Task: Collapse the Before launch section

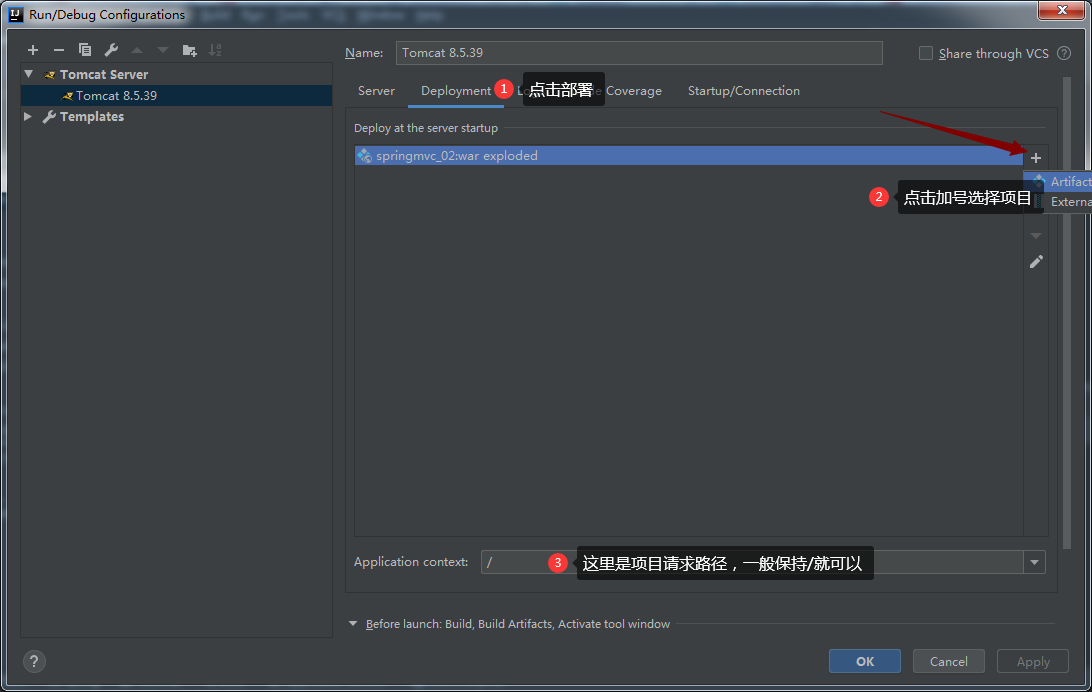Action: pos(352,624)
